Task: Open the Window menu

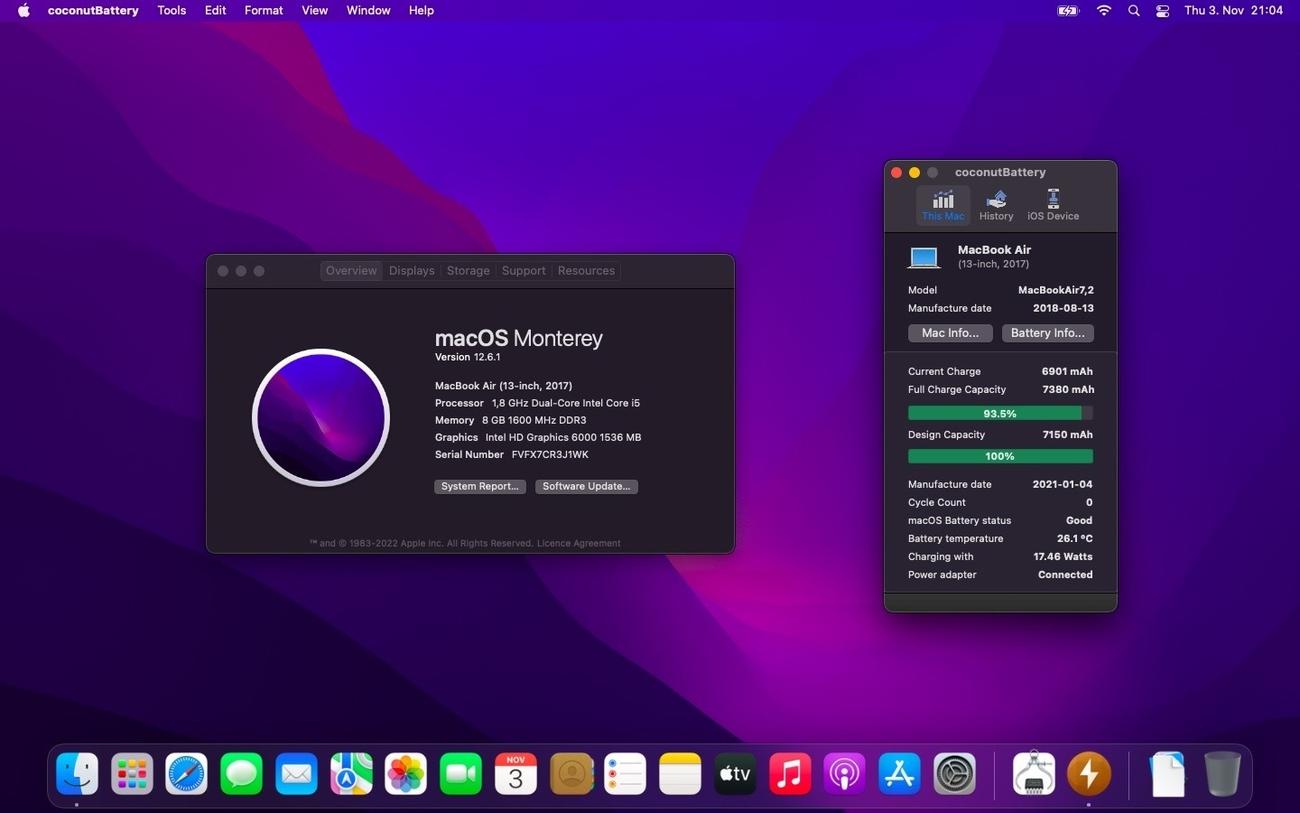Action: coord(368,10)
